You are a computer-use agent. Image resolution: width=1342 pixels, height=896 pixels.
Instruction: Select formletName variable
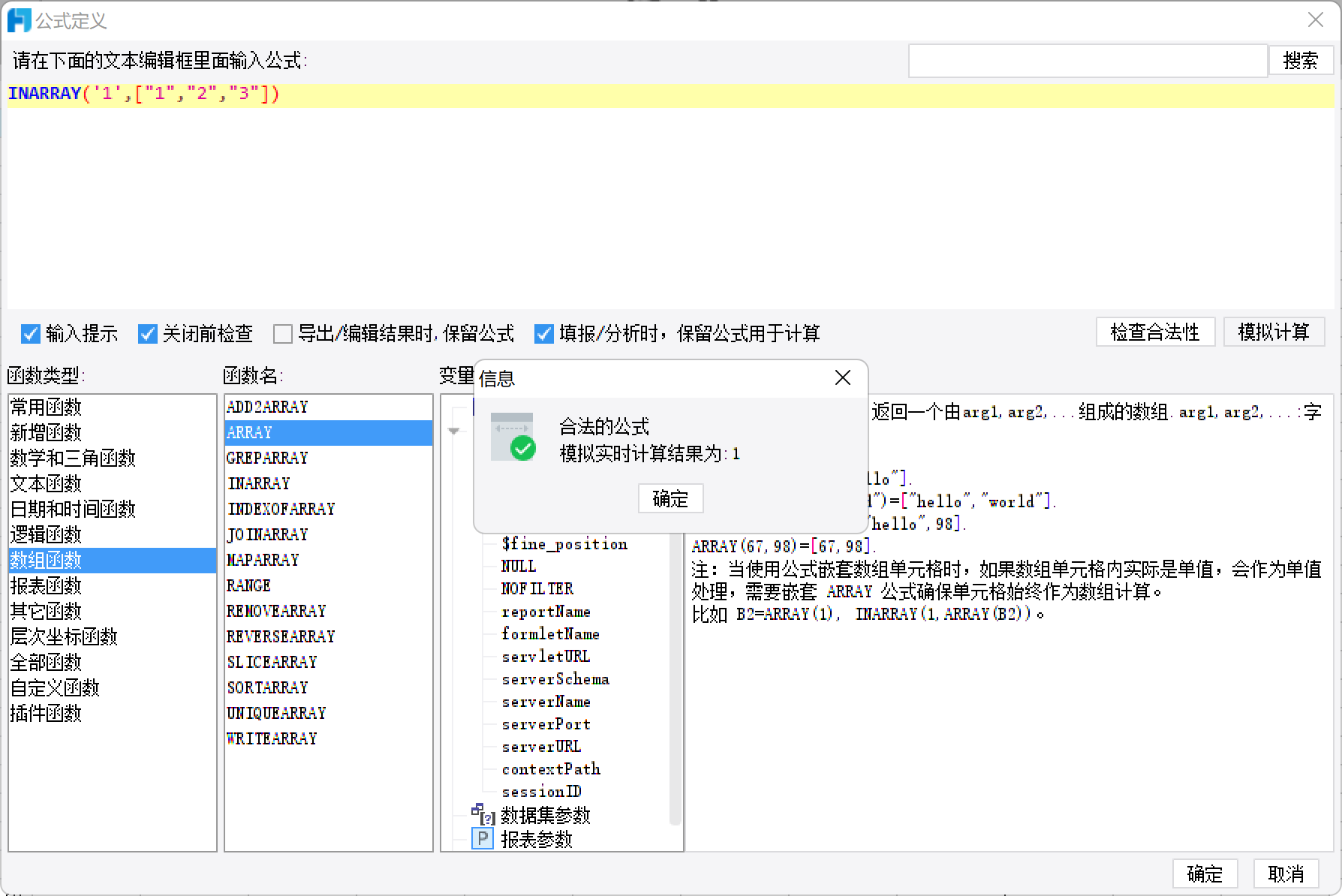(551, 634)
